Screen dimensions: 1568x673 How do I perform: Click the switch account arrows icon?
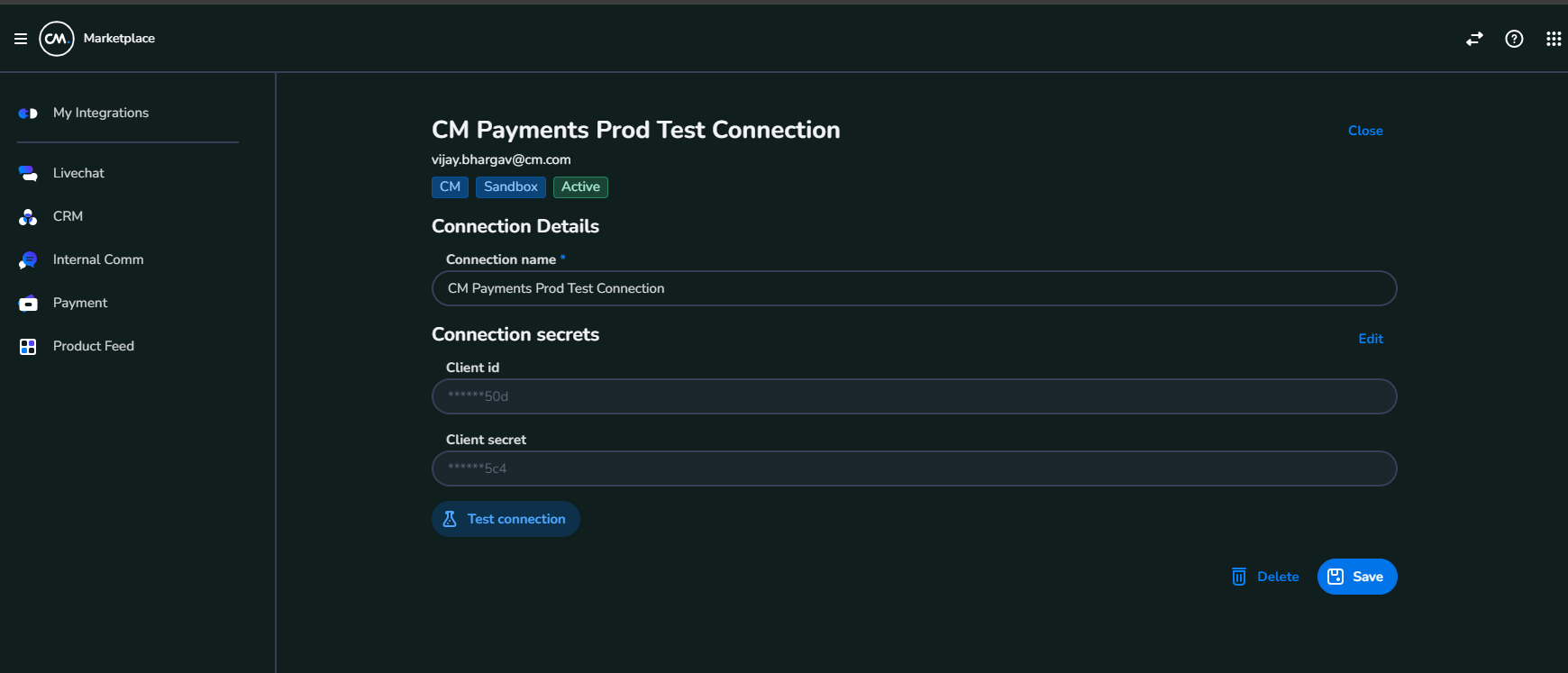[x=1474, y=39]
